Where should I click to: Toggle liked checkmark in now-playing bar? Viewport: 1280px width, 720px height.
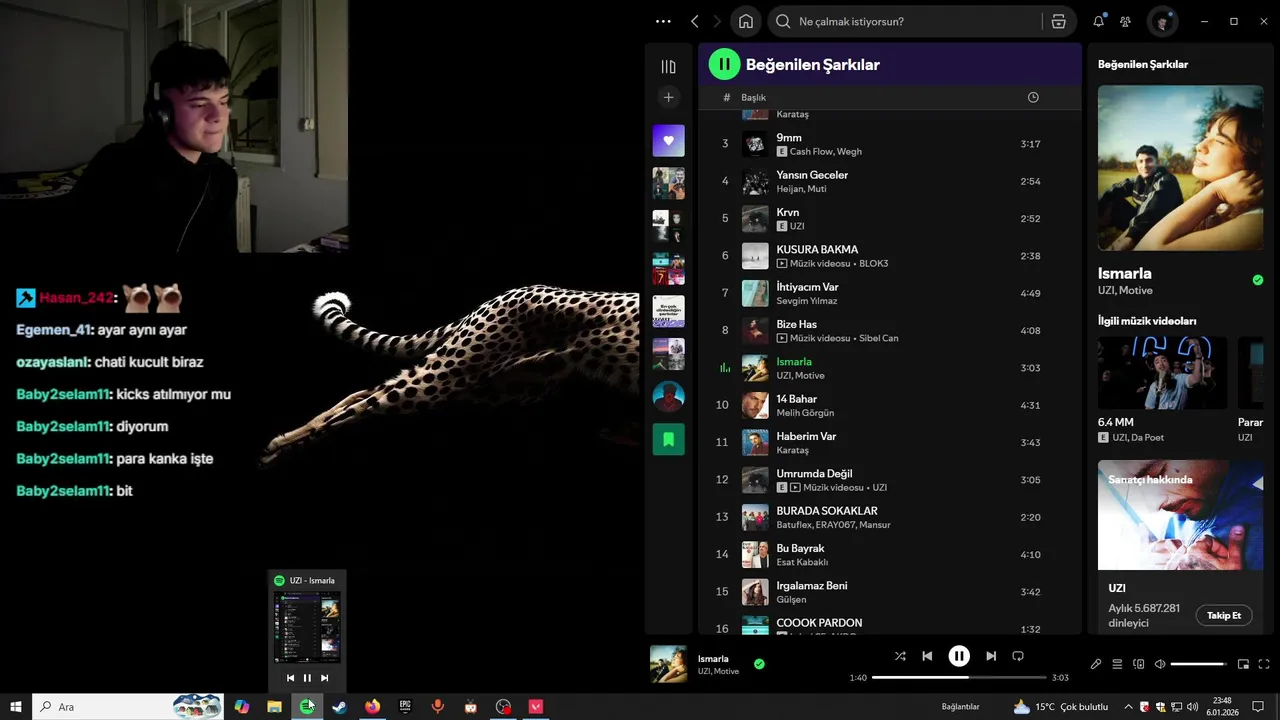pyautogui.click(x=759, y=664)
